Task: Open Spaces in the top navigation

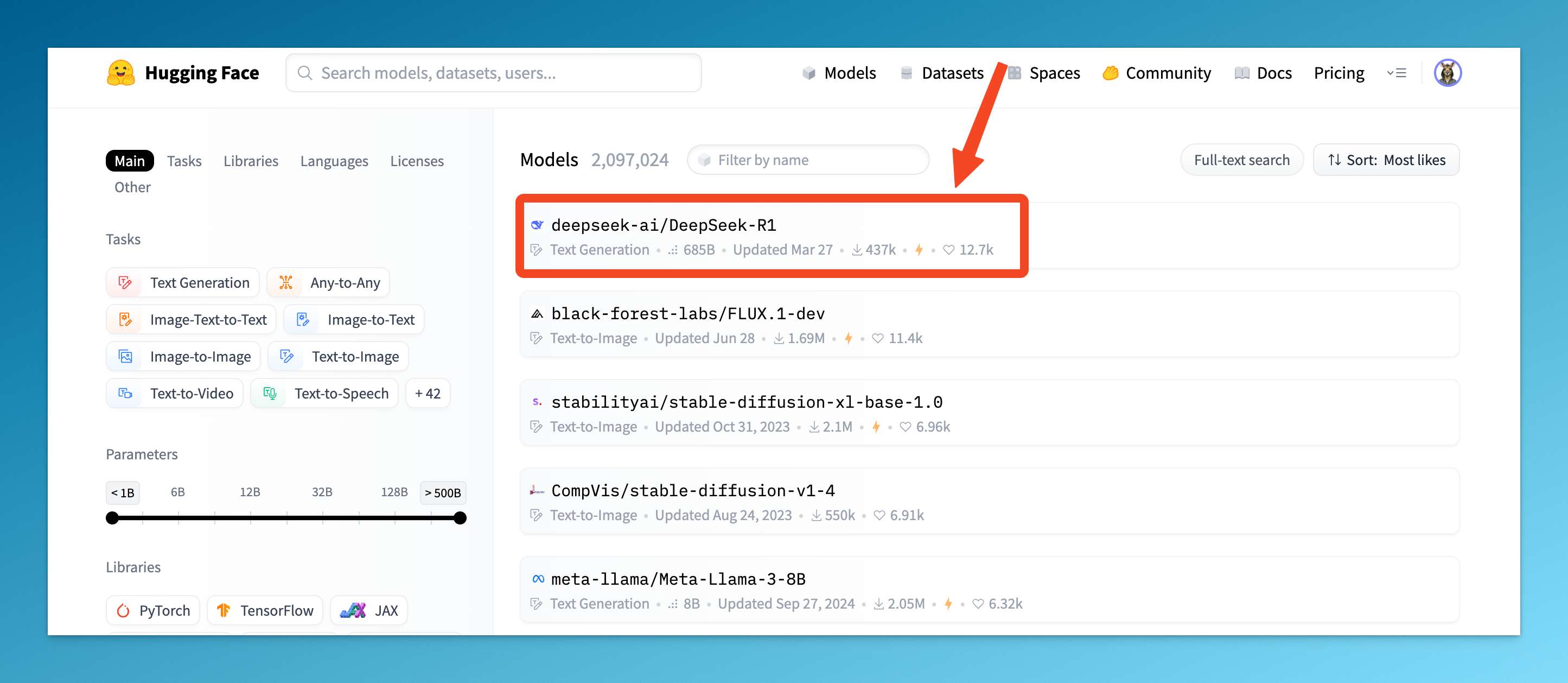Action: pos(1044,73)
